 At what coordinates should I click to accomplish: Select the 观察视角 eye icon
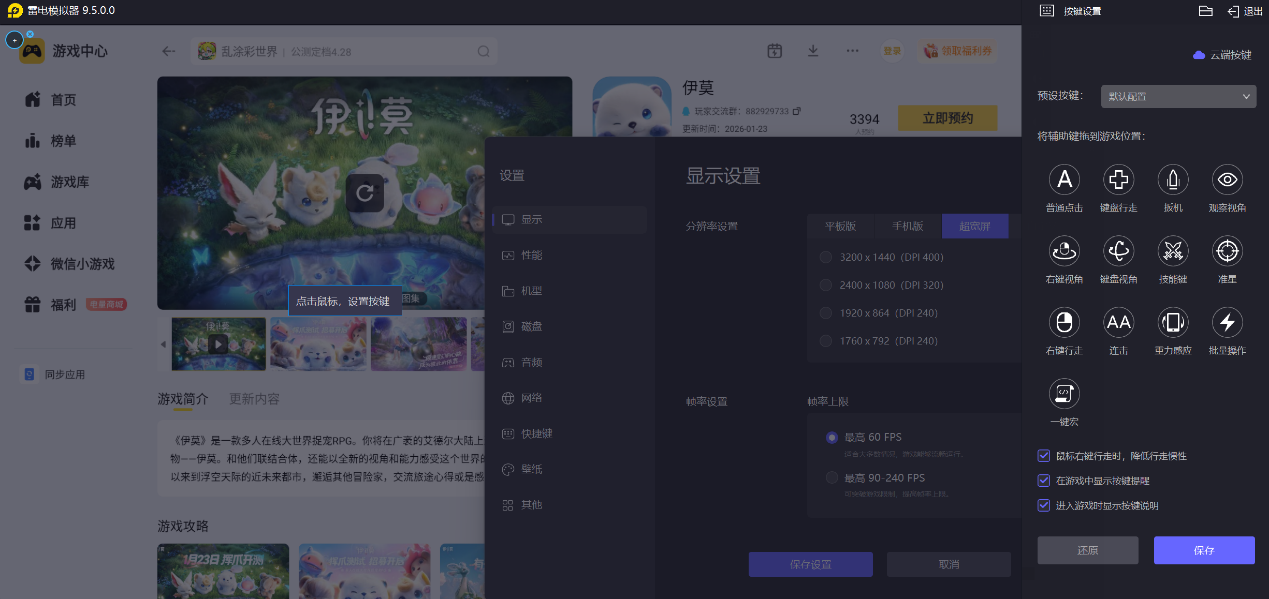1227,180
